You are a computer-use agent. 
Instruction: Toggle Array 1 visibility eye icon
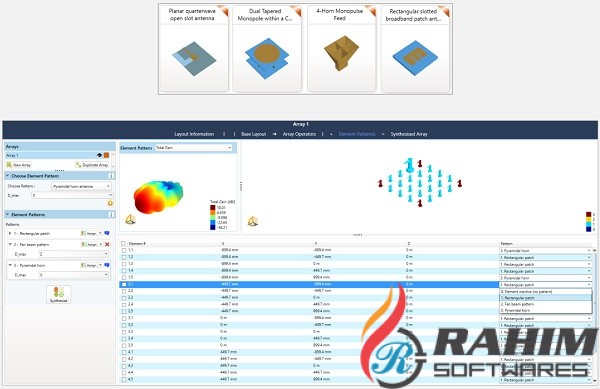[99, 155]
